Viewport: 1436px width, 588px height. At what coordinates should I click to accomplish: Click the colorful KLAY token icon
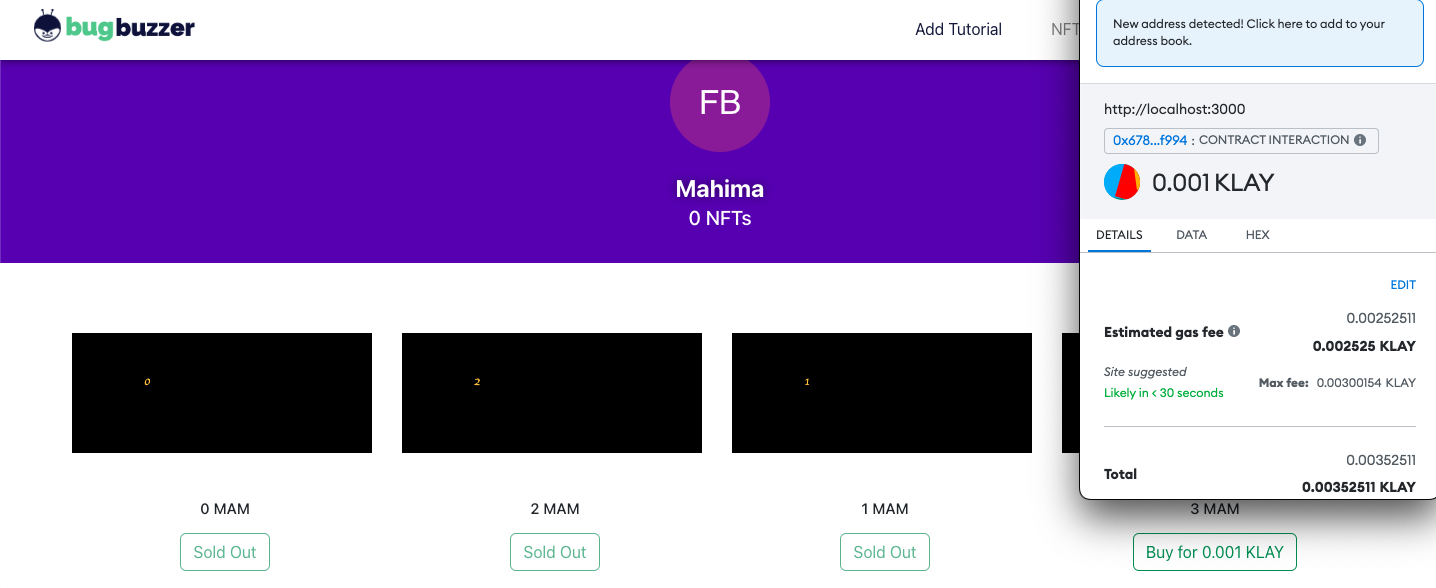1121,182
